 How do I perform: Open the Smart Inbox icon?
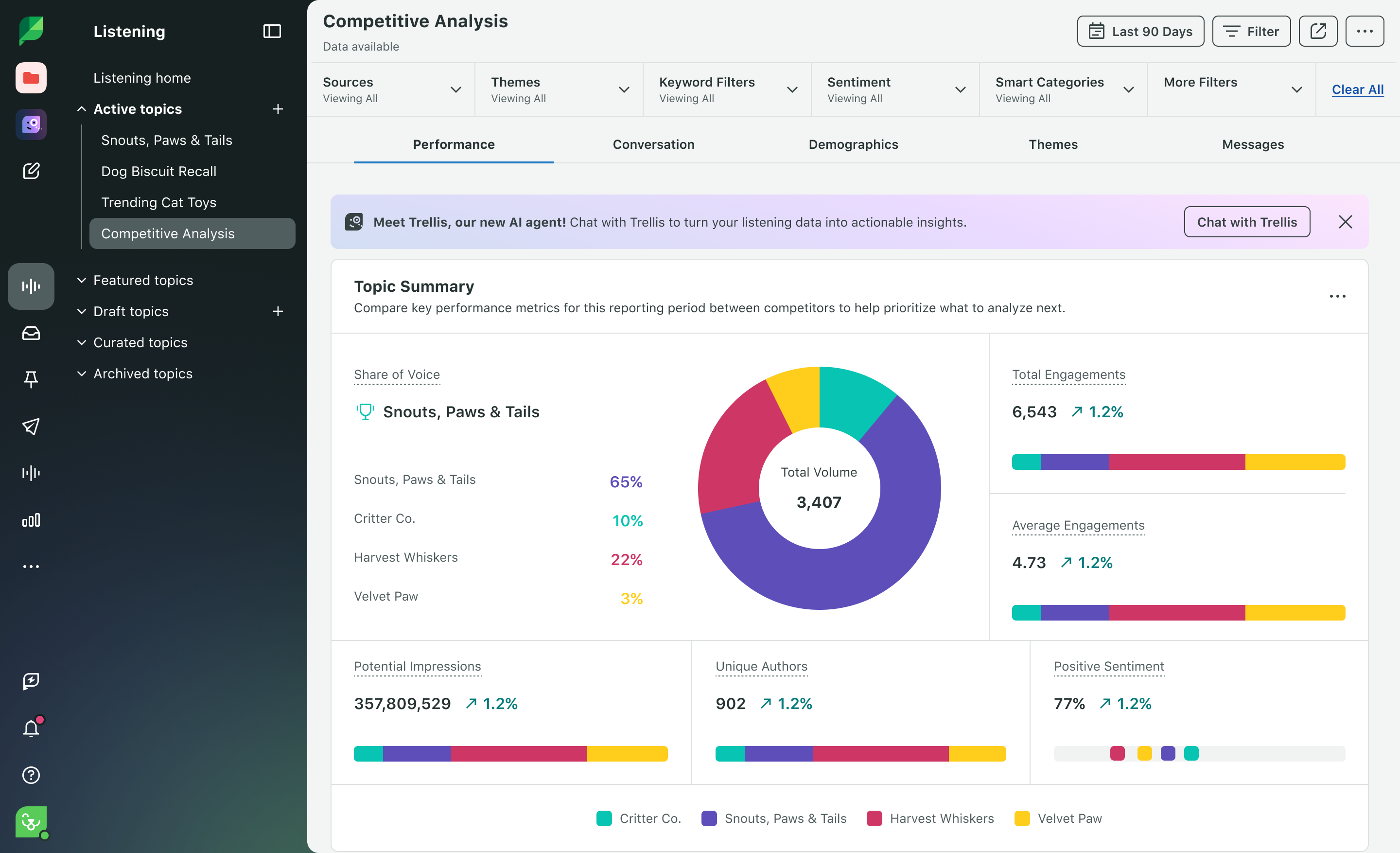click(x=31, y=334)
